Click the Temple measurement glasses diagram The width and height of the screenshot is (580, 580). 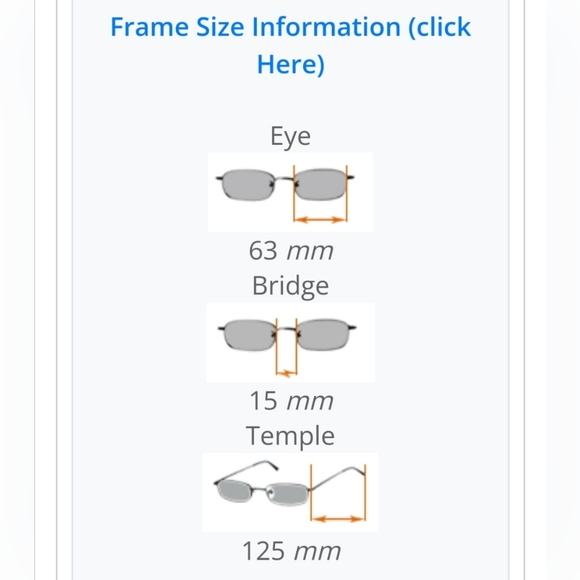[x=290, y=492]
